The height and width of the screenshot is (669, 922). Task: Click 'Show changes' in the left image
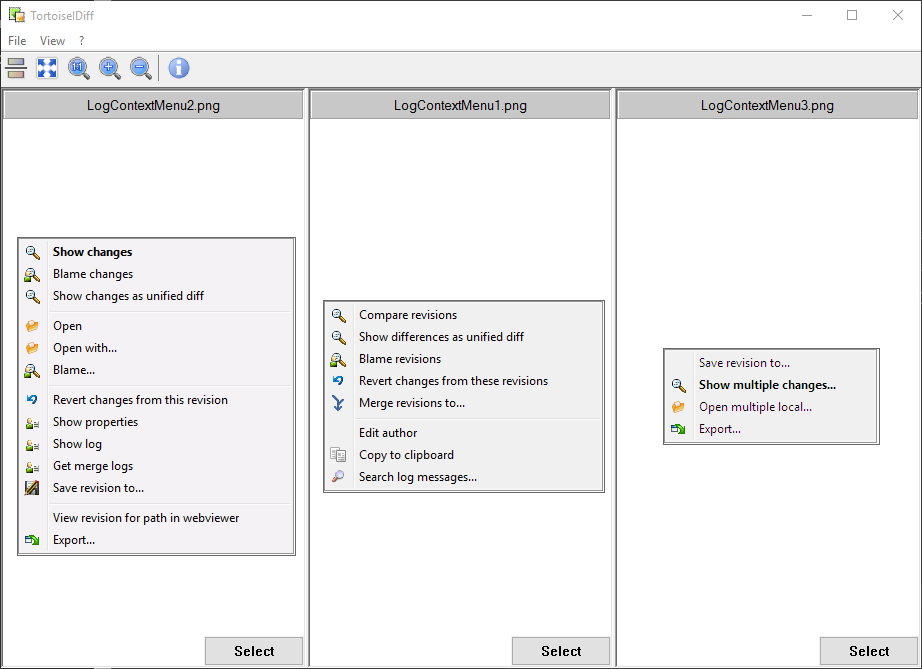click(x=92, y=252)
